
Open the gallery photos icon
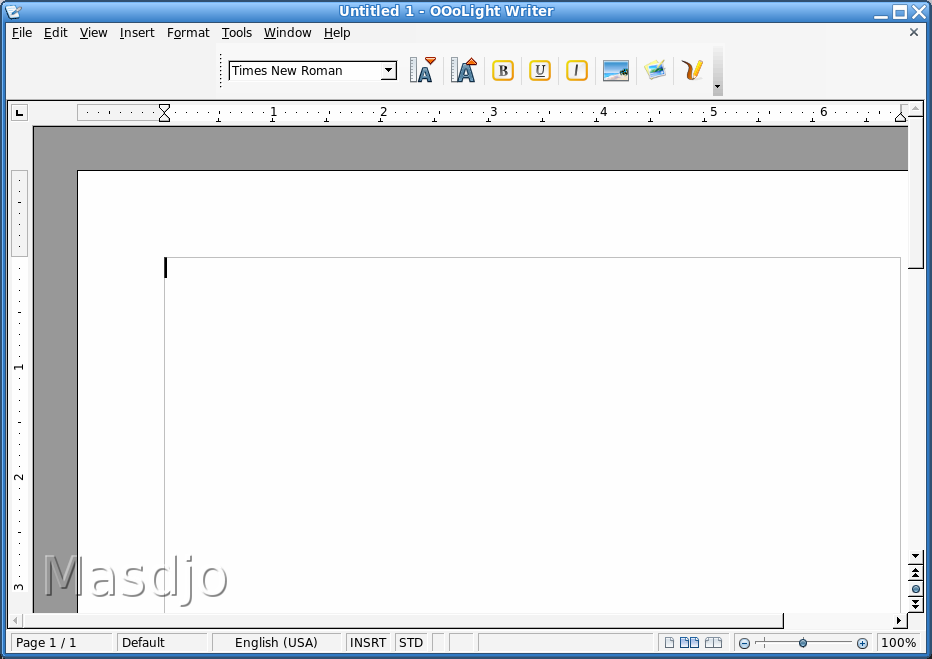pos(655,70)
